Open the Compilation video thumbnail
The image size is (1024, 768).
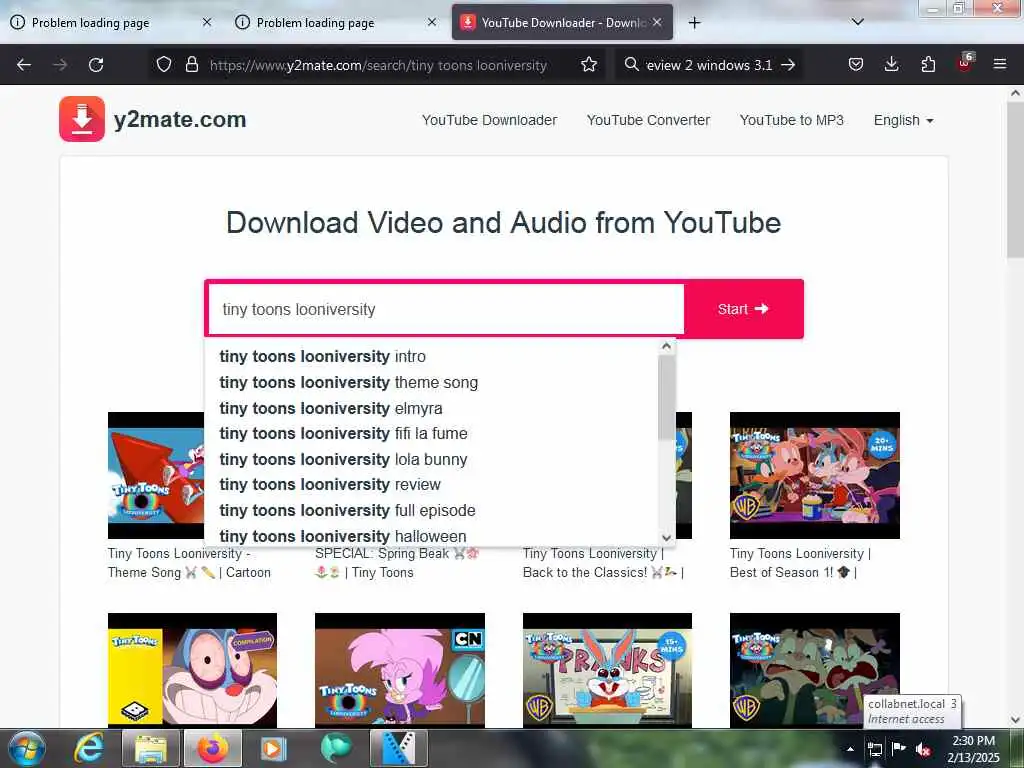192,670
